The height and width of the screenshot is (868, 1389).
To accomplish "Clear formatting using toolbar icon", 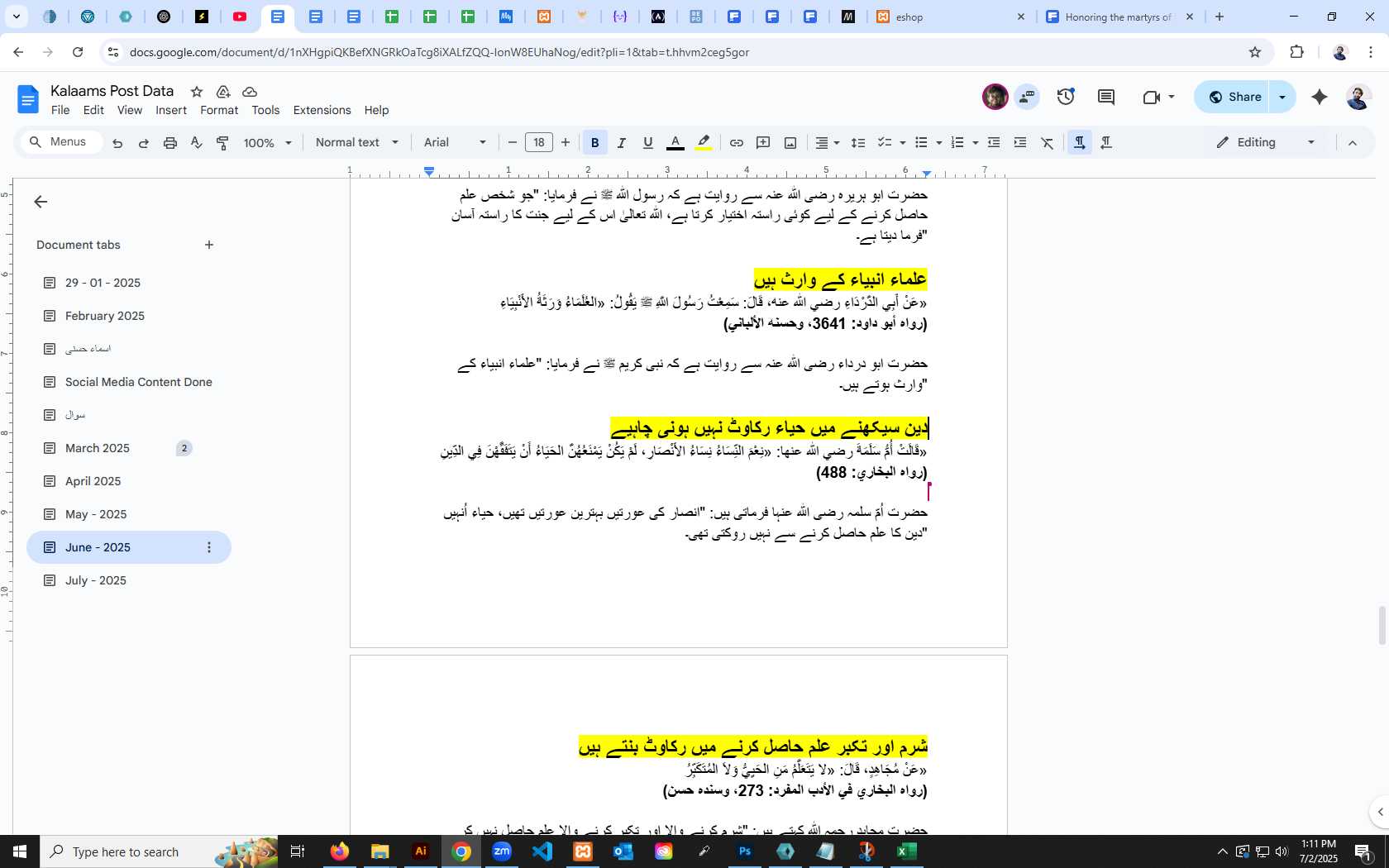I will click(x=1048, y=143).
